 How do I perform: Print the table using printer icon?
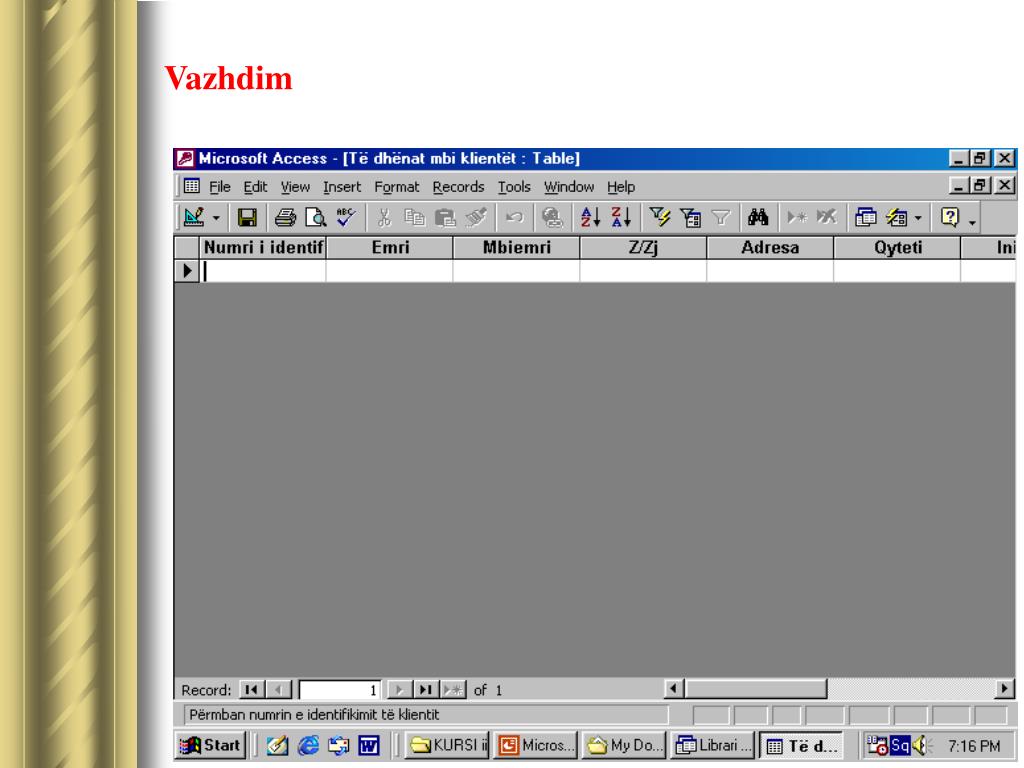(285, 217)
